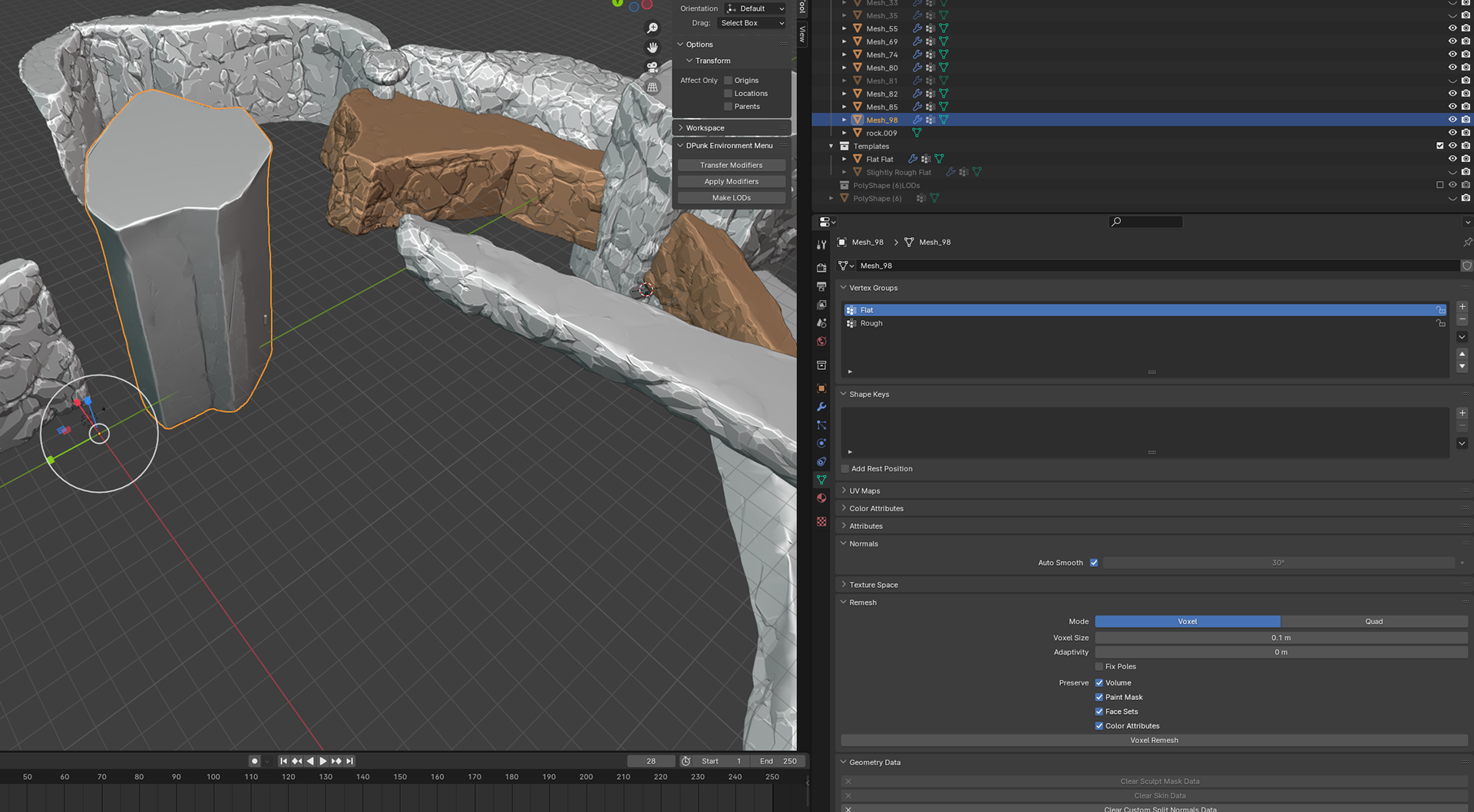This screenshot has height=812, width=1474.
Task: Switch perspective/orthographic grid icon
Action: [x=653, y=87]
